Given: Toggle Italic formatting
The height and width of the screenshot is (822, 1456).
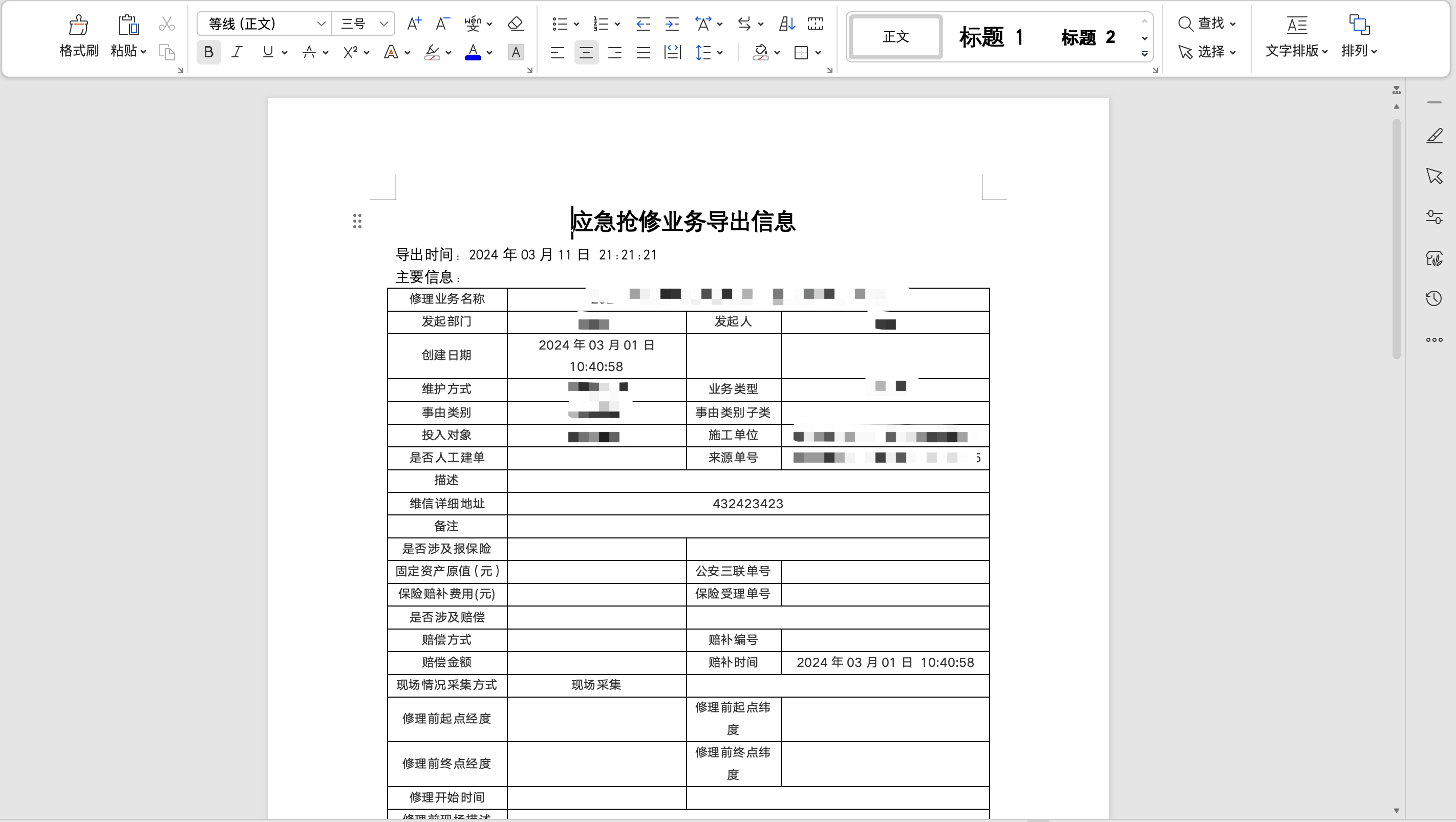Looking at the screenshot, I should tap(238, 53).
